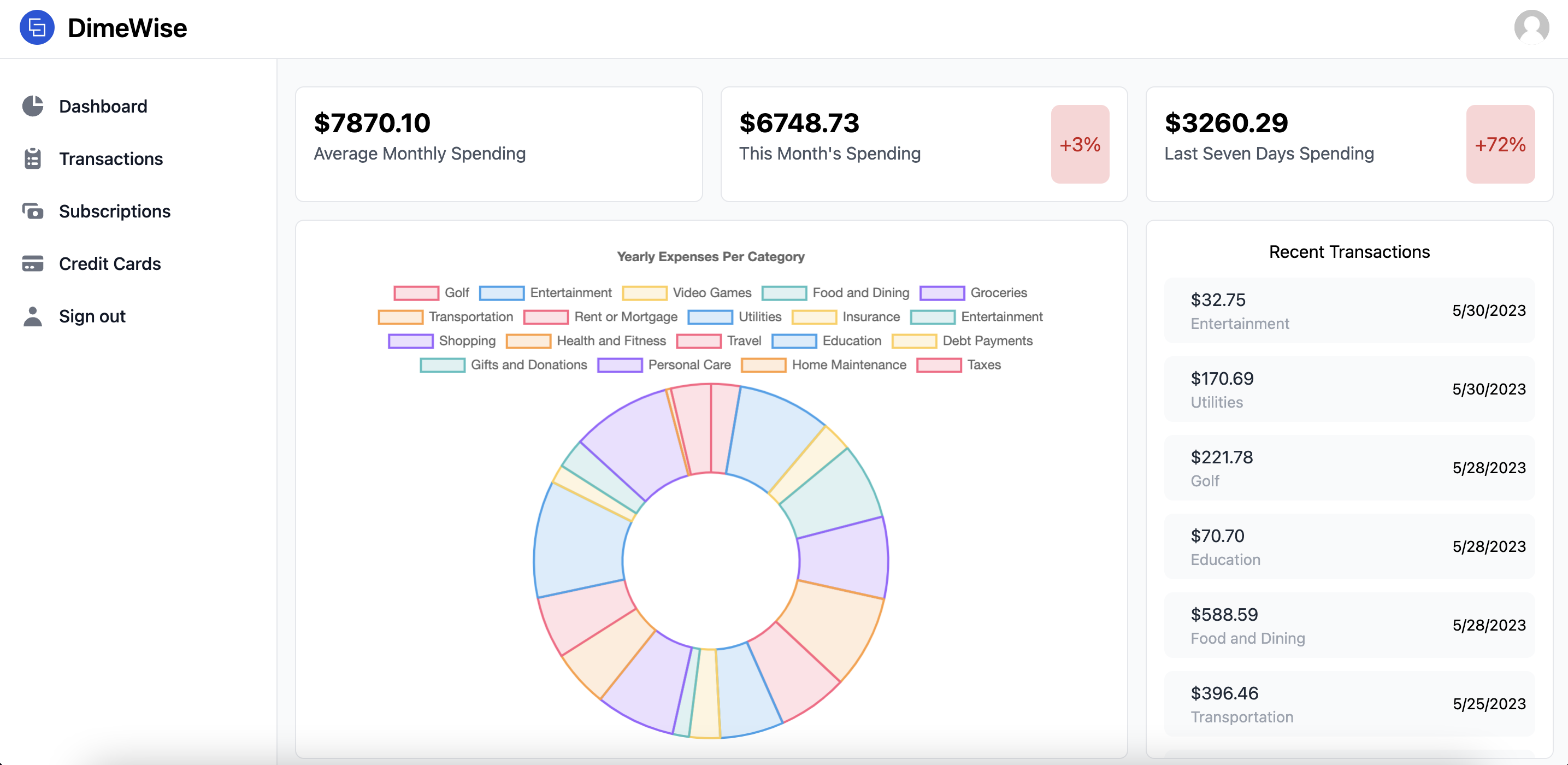Toggle the Gifts and Donations legend swatch
Screen dimensions: 1568x765
443,365
